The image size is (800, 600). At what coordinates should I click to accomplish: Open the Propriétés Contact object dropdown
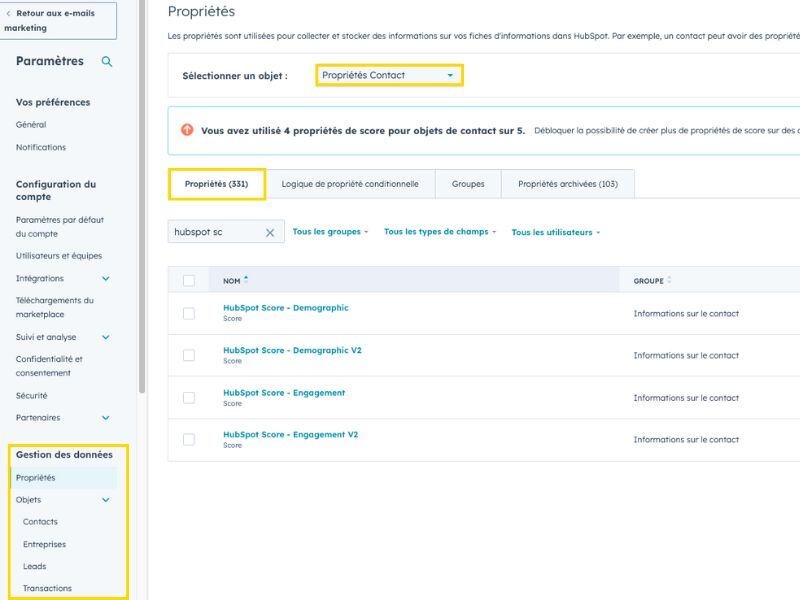pyautogui.click(x=389, y=75)
